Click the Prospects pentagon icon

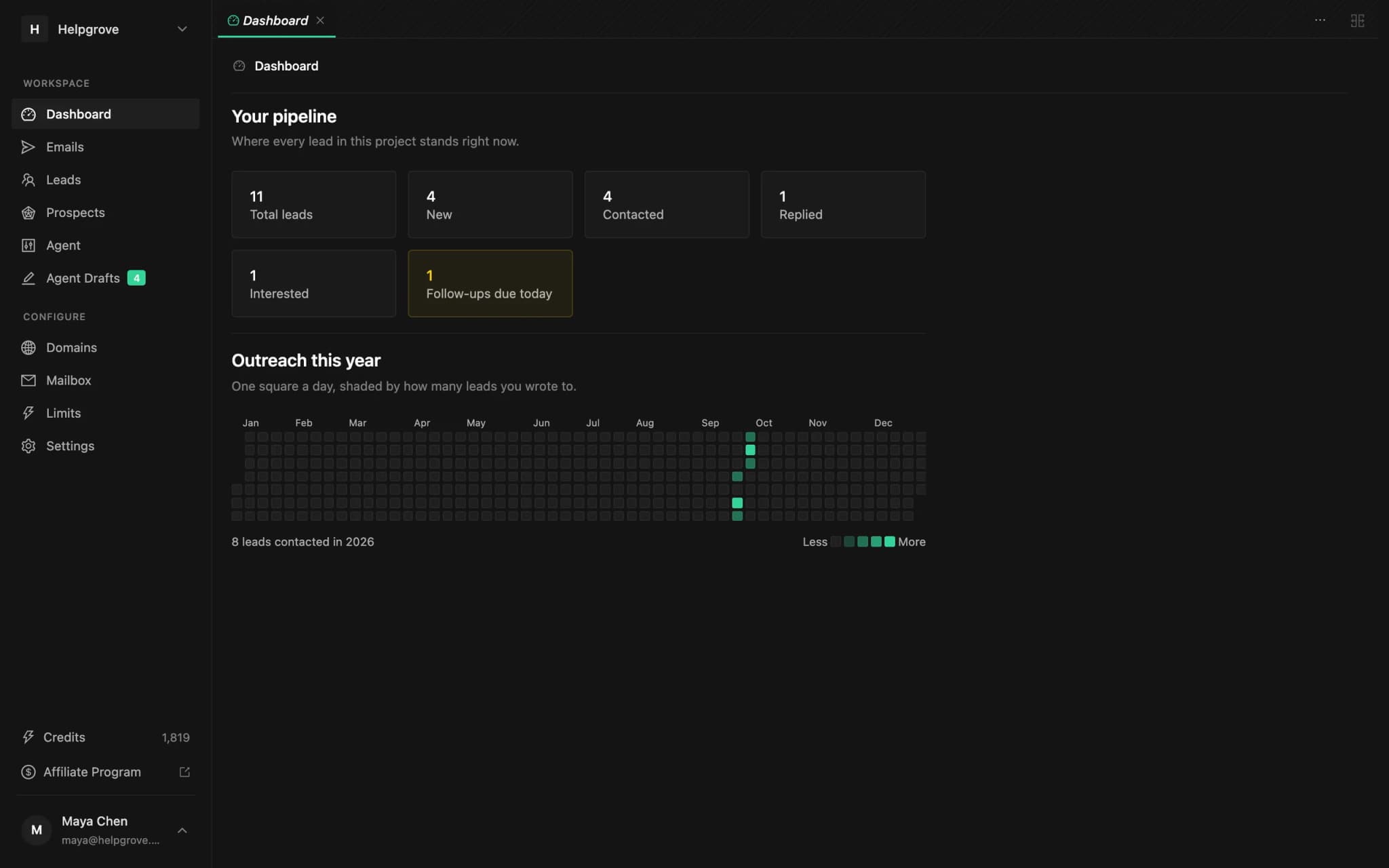pos(28,213)
